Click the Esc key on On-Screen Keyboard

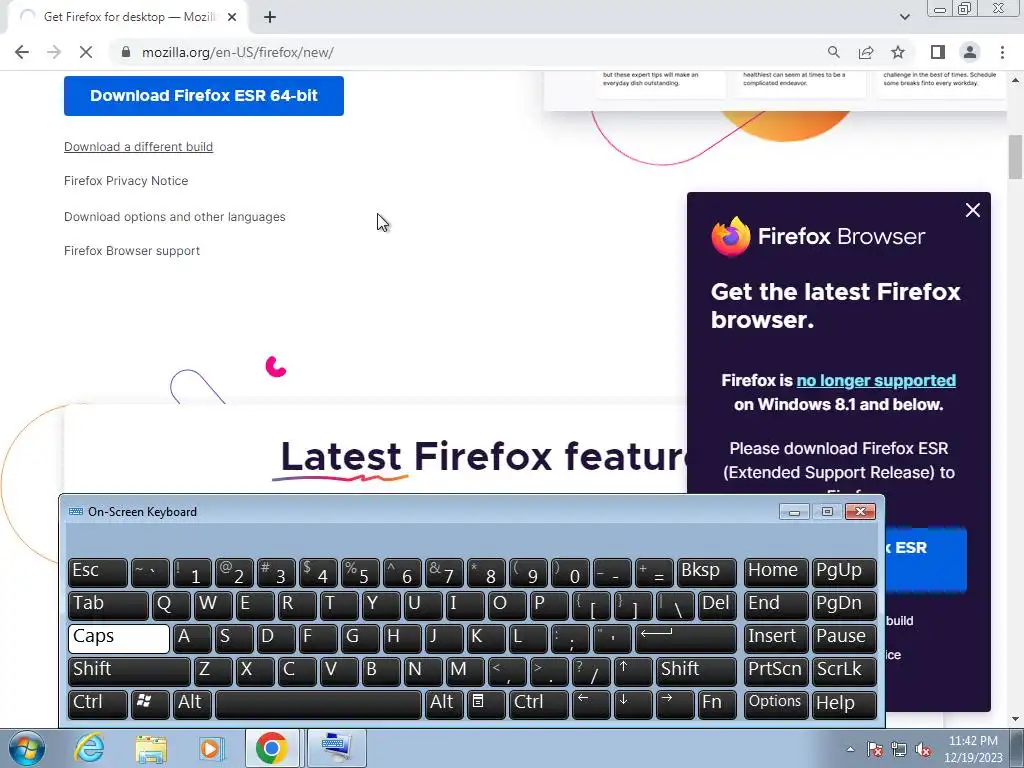pyautogui.click(x=98, y=572)
